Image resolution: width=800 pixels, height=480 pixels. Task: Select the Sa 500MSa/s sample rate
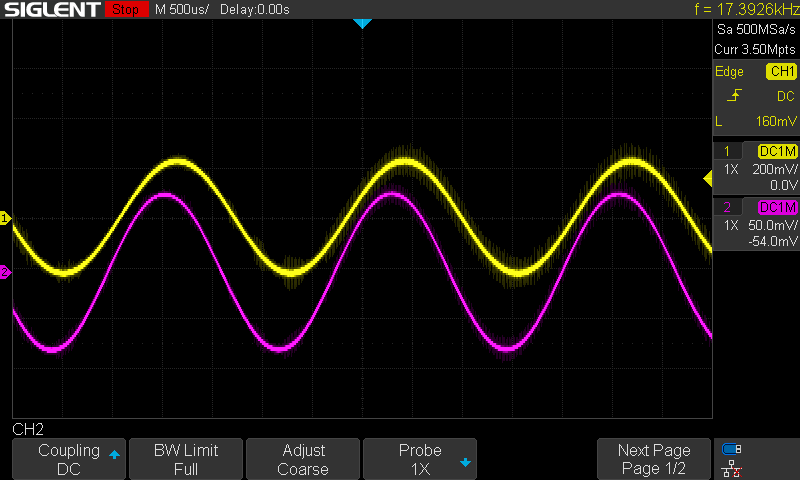click(756, 30)
